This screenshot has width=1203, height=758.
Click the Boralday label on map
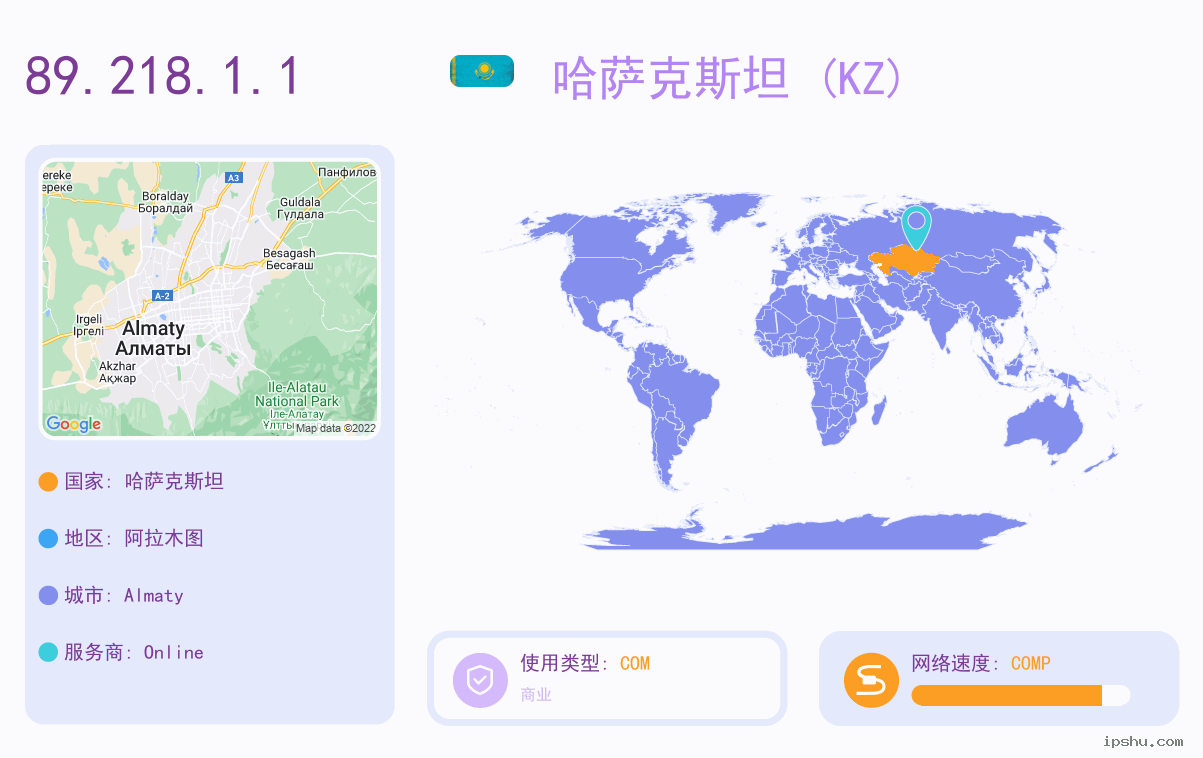pos(165,202)
